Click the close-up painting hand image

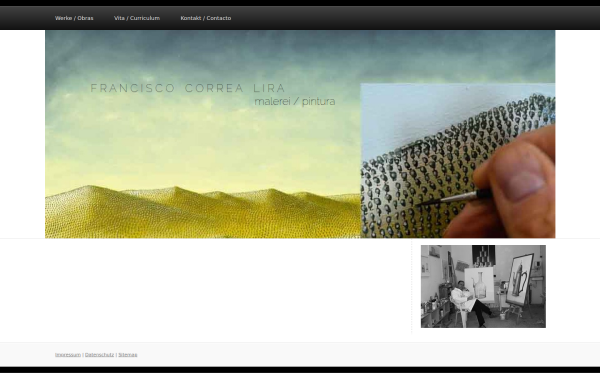click(458, 160)
